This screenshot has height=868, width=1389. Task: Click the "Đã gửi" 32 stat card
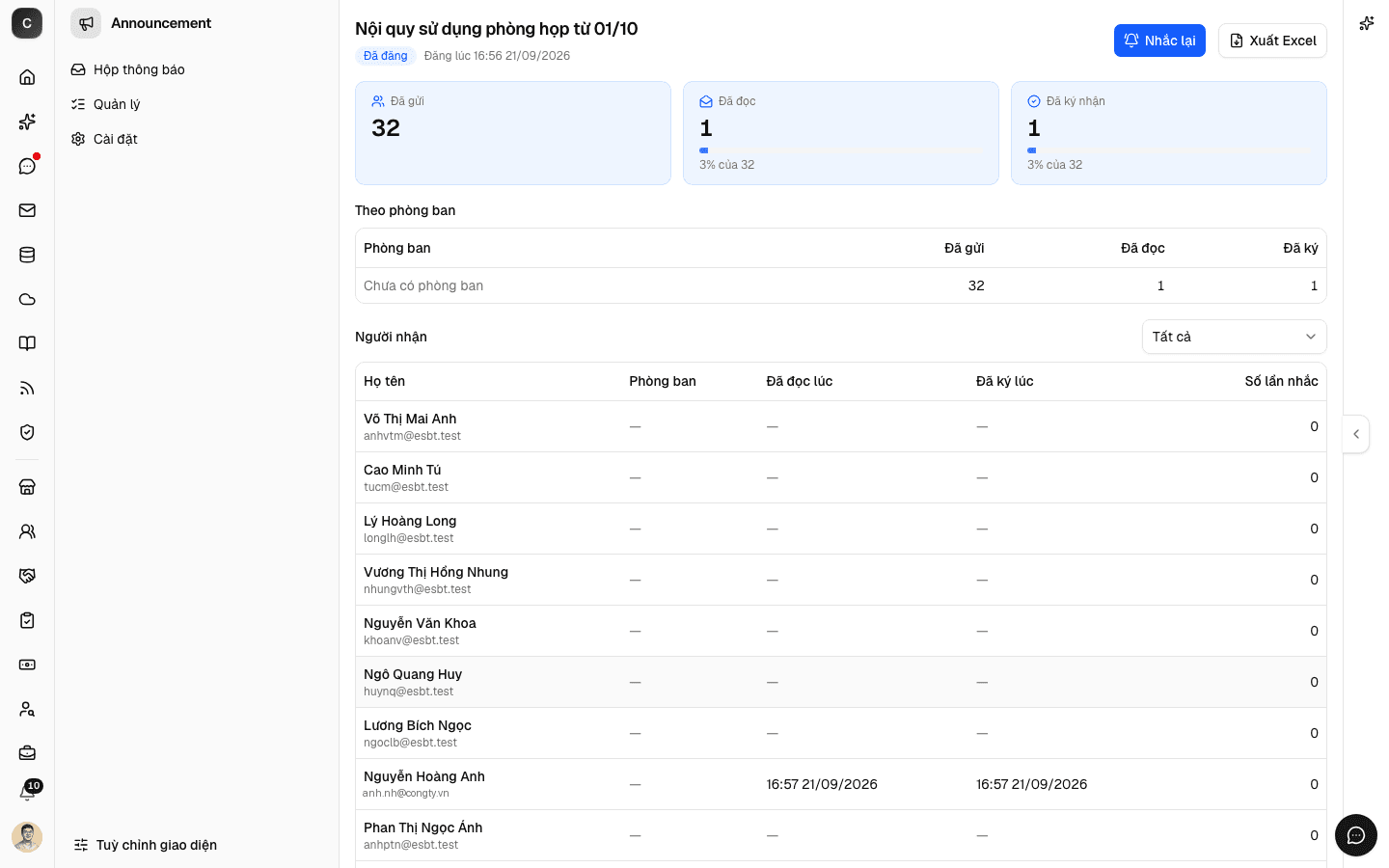click(x=513, y=133)
